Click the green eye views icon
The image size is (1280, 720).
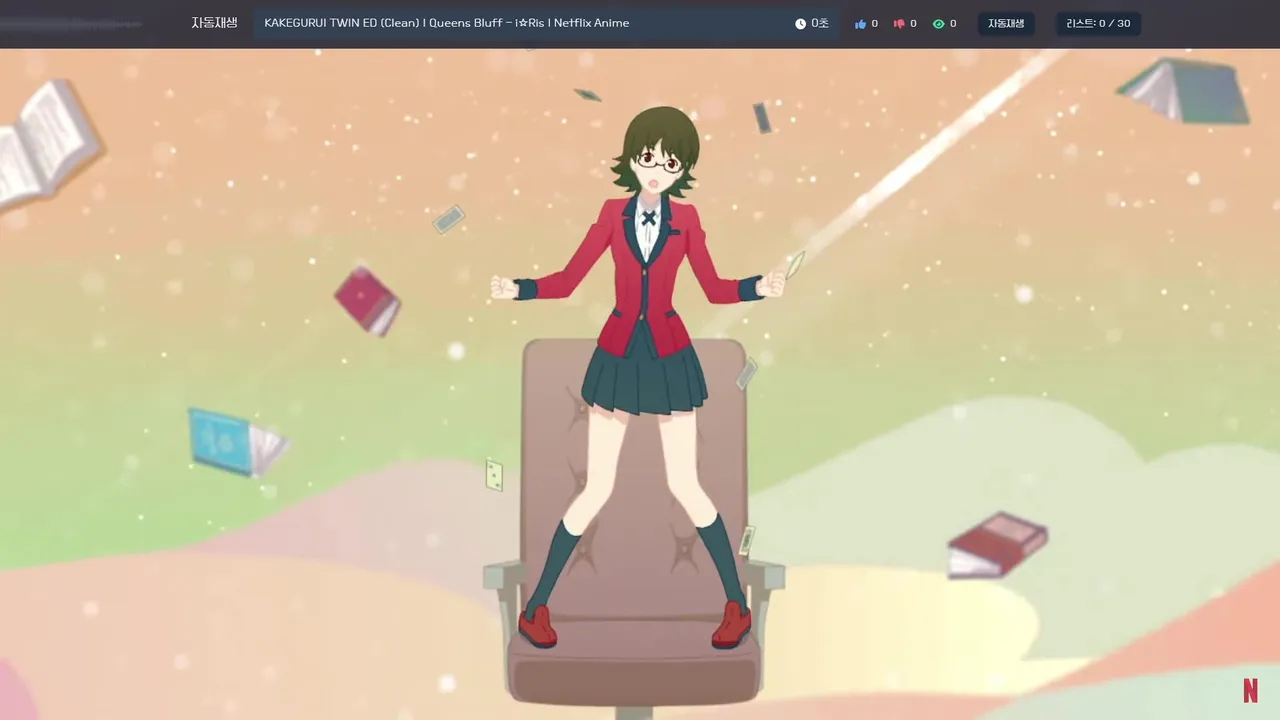tap(938, 23)
